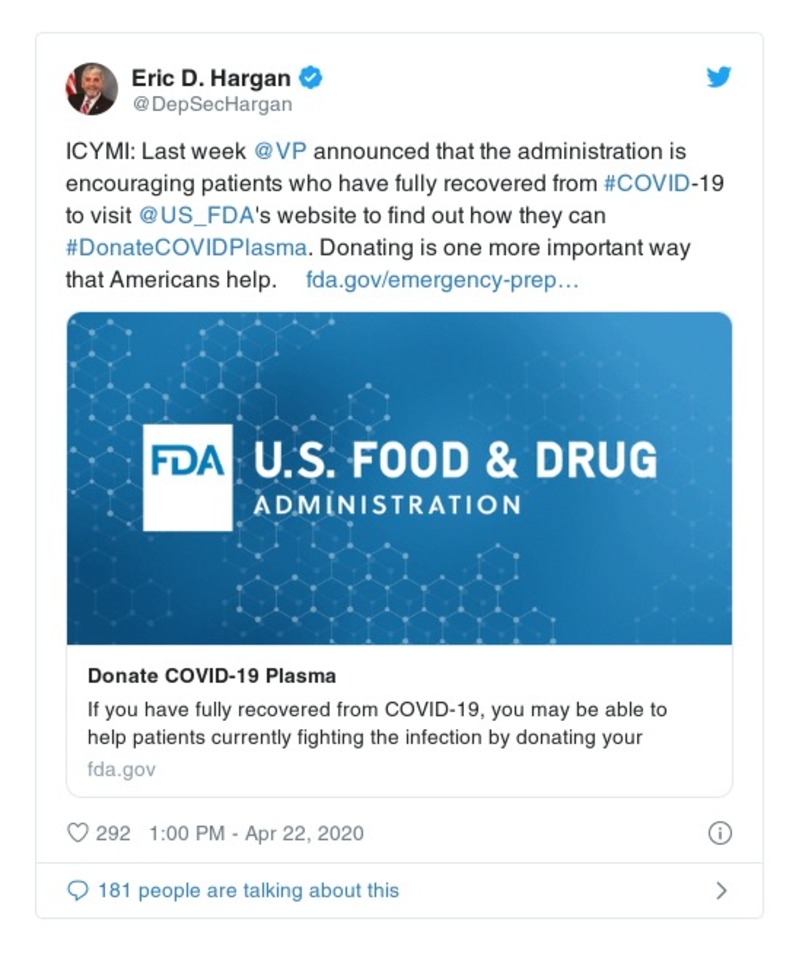Click the speech bubble reply icon
This screenshot has width=799, height=957.
pos(78,890)
